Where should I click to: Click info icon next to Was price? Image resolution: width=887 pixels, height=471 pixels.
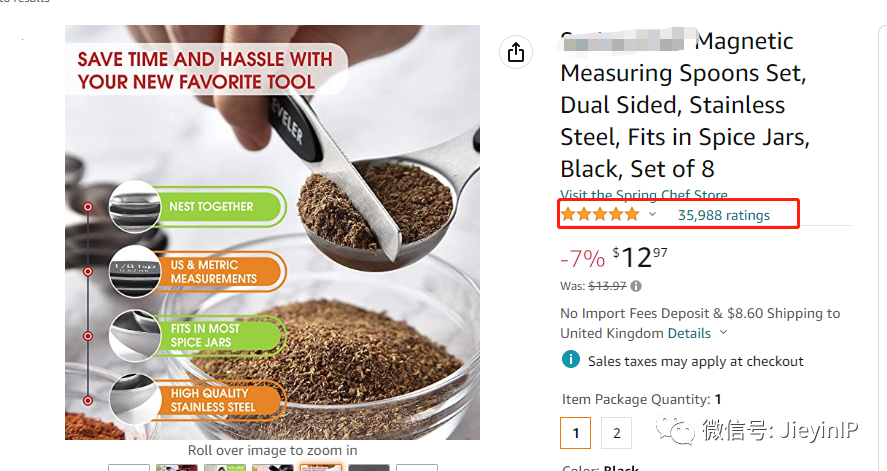[x=636, y=286]
